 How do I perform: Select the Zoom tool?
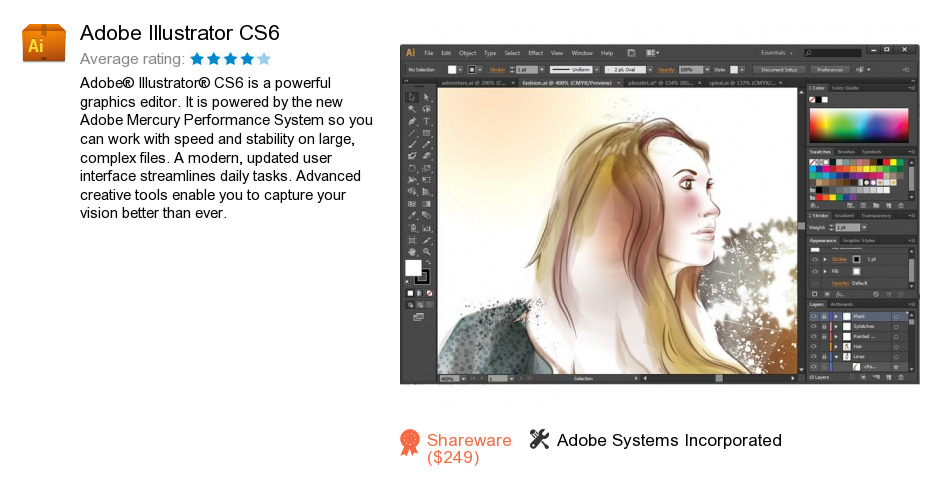(427, 251)
